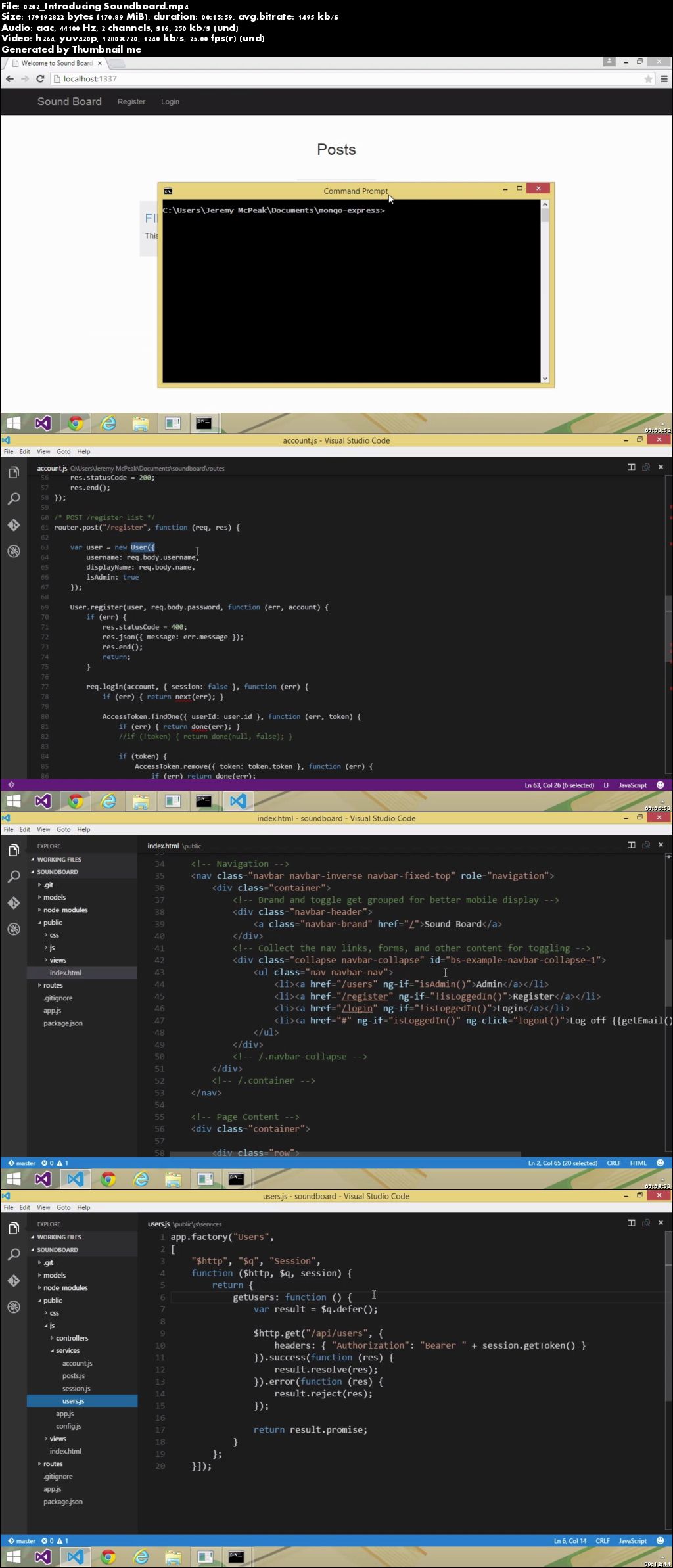Close the Welcome to Sound Board tab
The width and height of the screenshot is (673, 1568).
[x=100, y=63]
